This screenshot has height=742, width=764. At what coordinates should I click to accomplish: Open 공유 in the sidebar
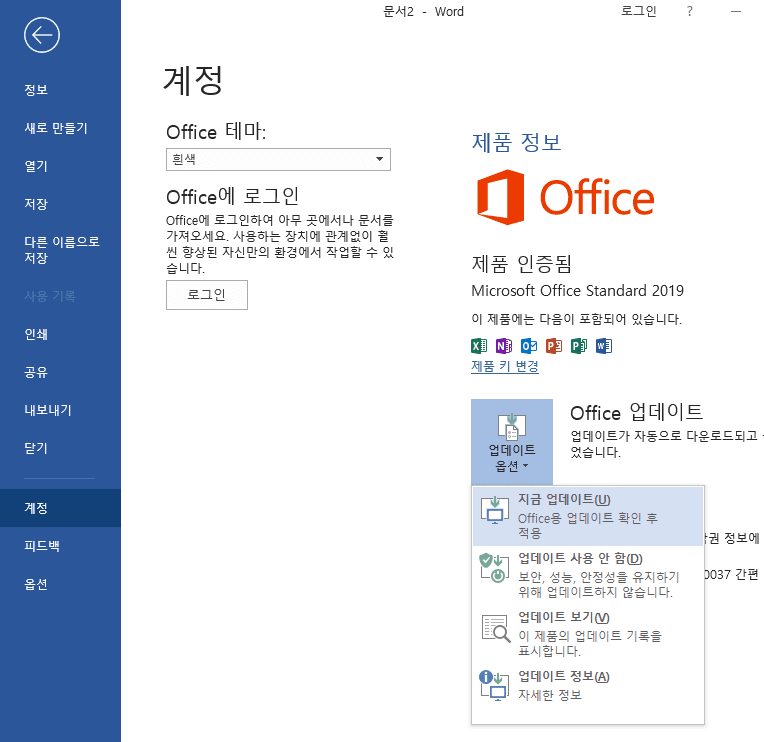click(x=36, y=372)
